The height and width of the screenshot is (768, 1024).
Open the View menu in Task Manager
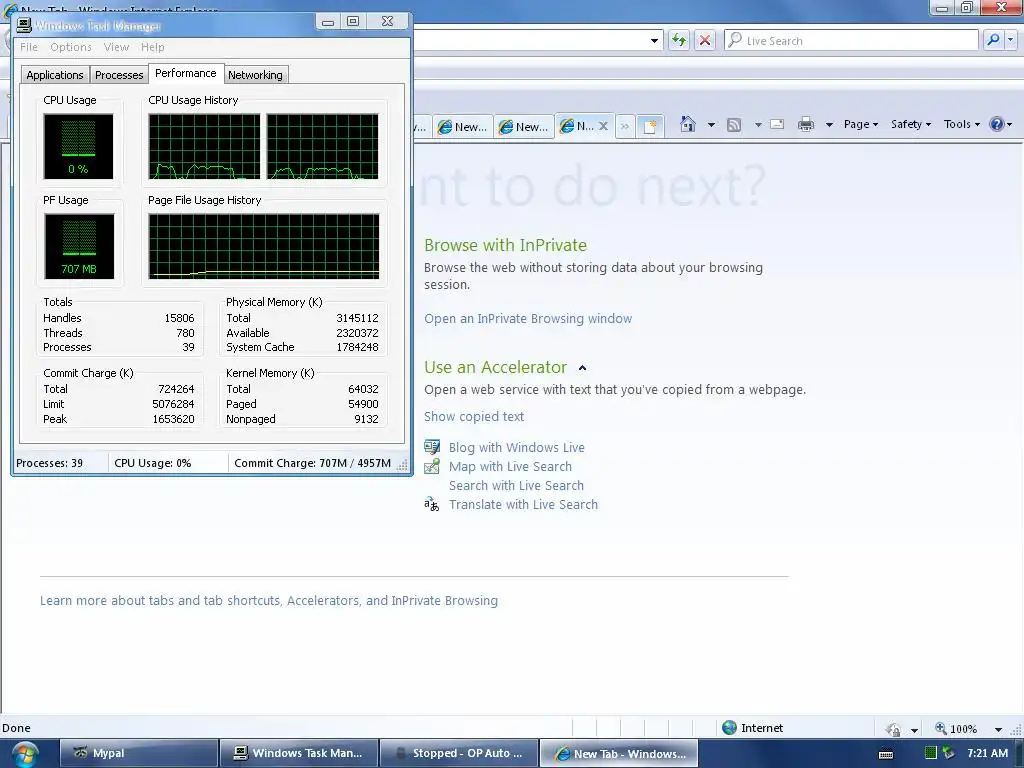tap(116, 47)
